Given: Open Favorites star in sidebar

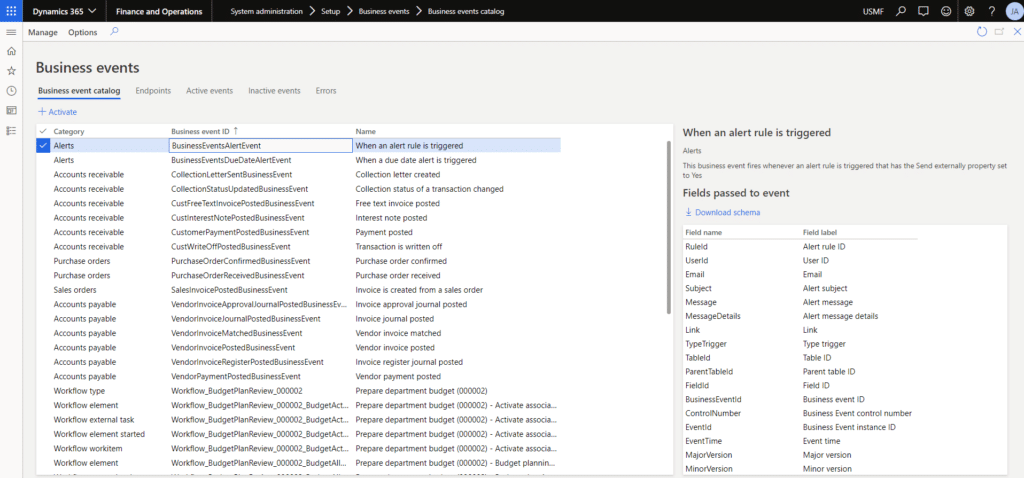Looking at the screenshot, I should (10, 71).
